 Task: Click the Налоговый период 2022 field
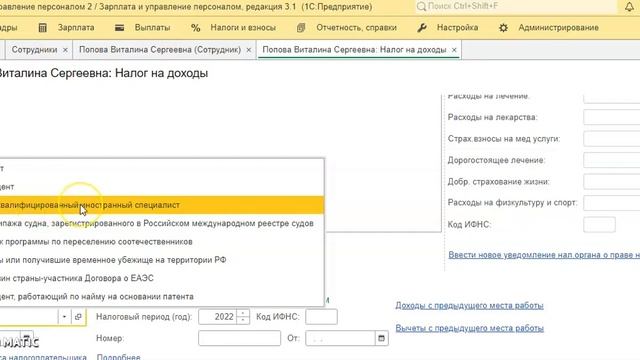tap(218, 317)
